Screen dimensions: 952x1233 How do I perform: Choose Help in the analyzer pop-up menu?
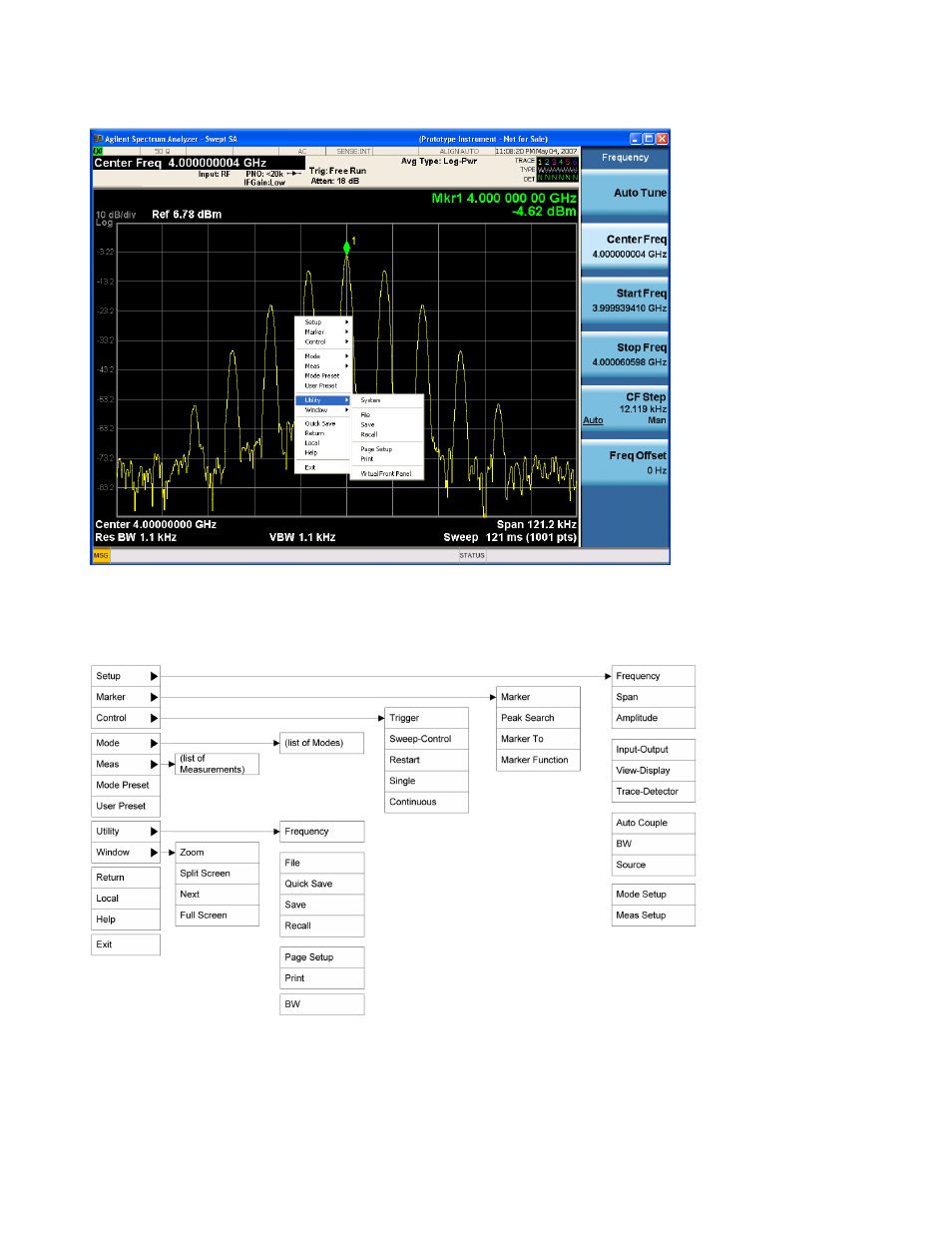coord(323,452)
